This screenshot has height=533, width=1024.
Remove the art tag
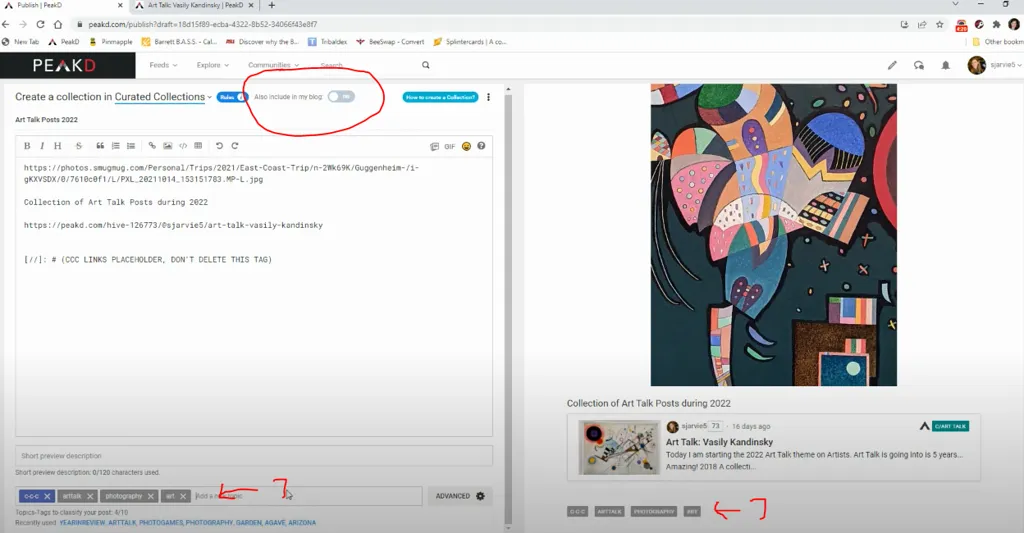[183, 496]
